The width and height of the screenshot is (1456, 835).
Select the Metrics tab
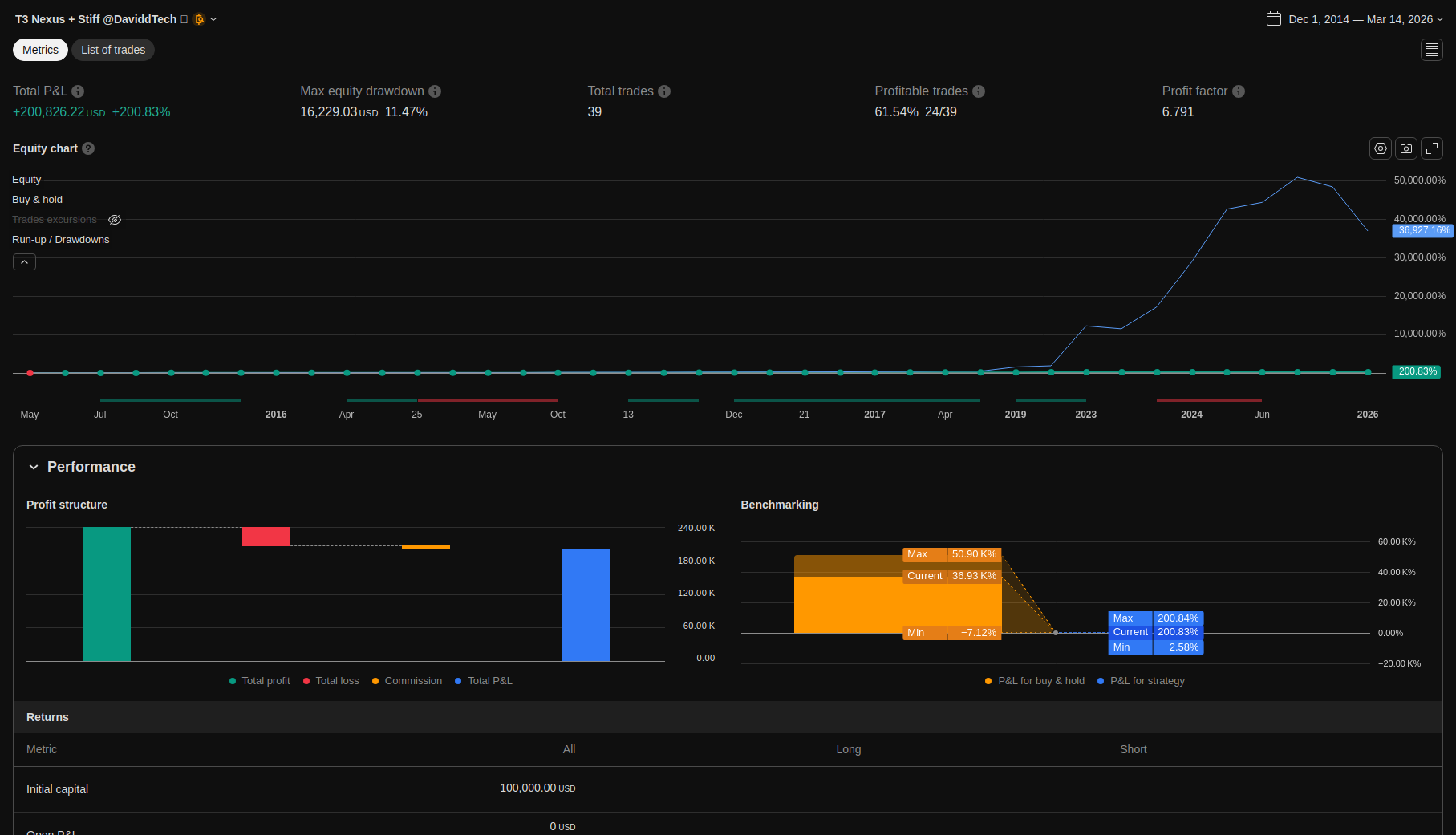click(40, 50)
